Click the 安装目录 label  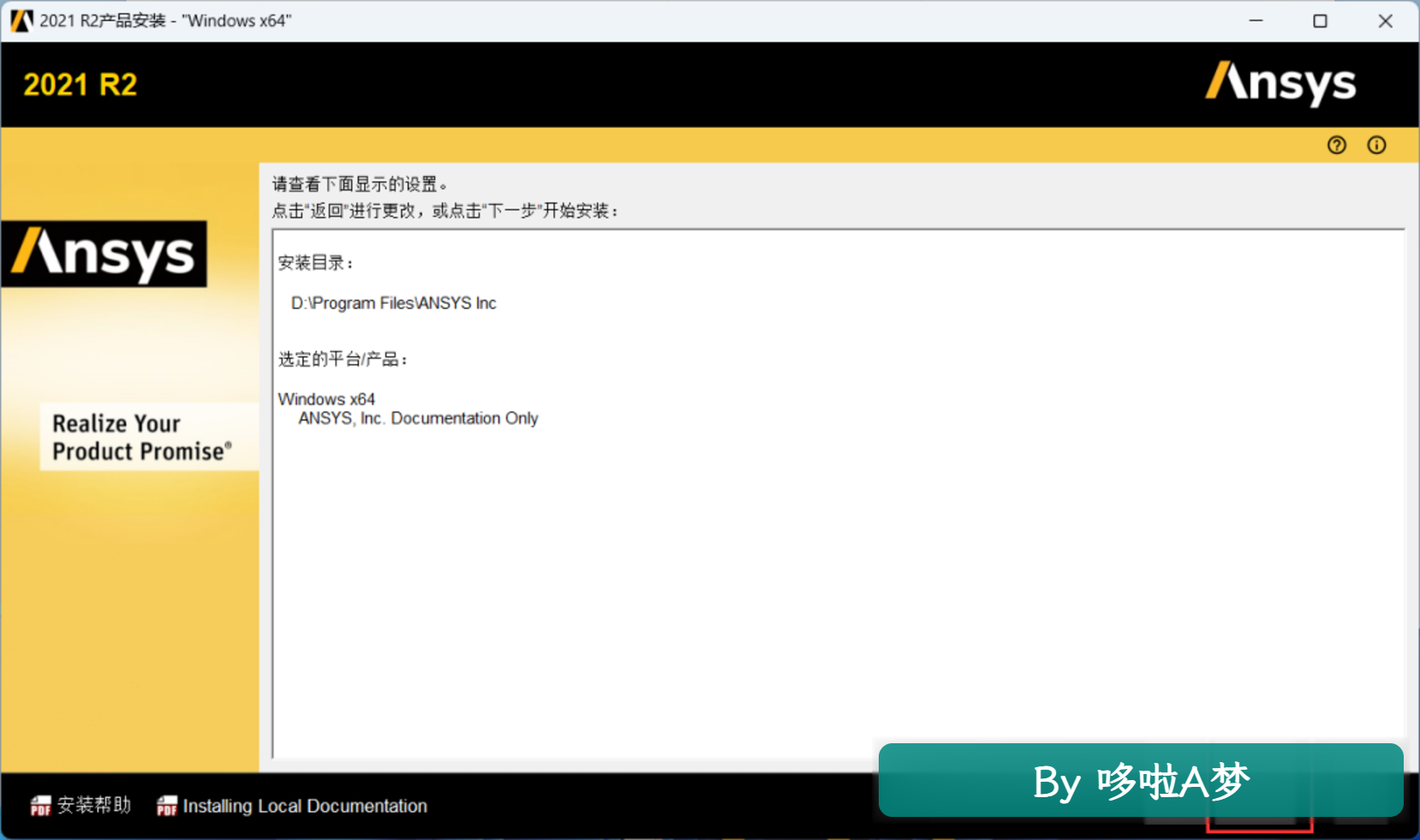pyautogui.click(x=315, y=263)
